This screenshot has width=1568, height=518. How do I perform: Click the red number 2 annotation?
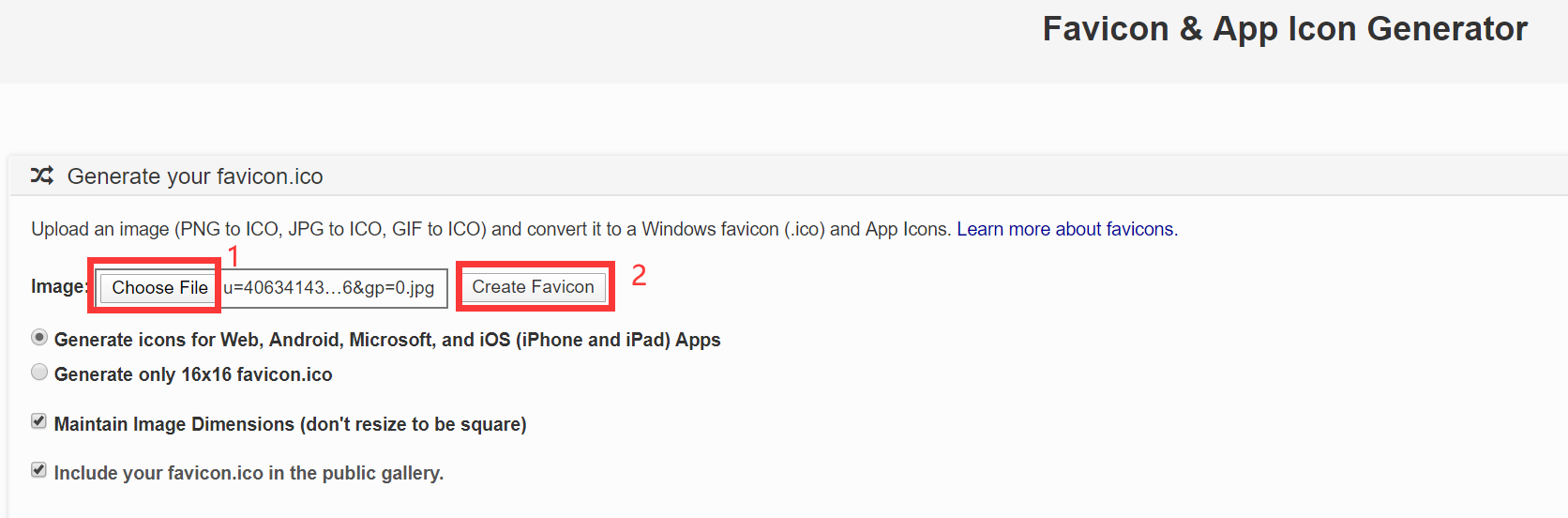[639, 275]
